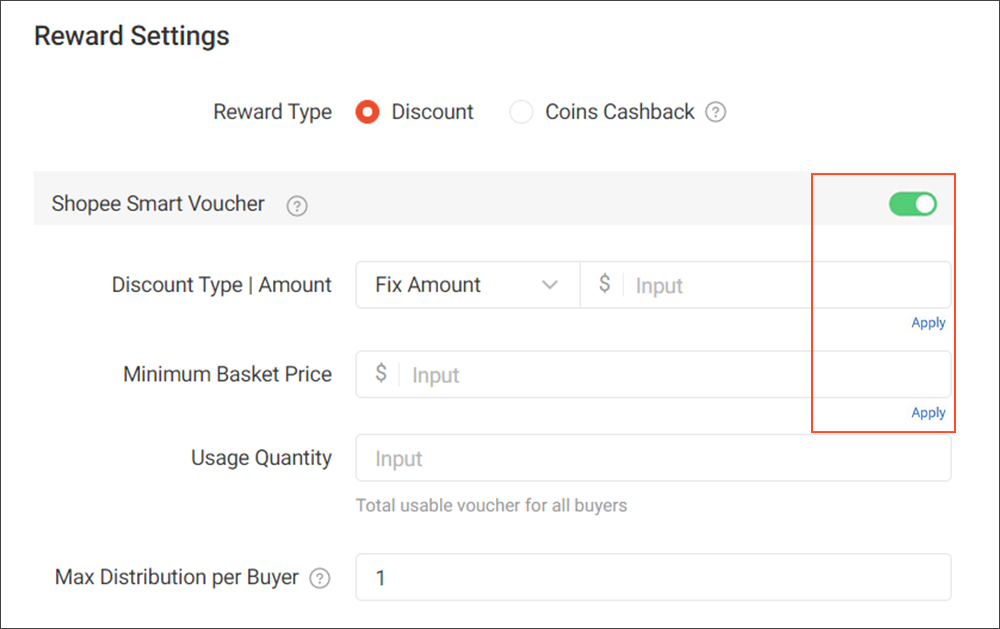
Task: Open the Max Distribution per Buyer help icon
Action: pyautogui.click(x=320, y=577)
